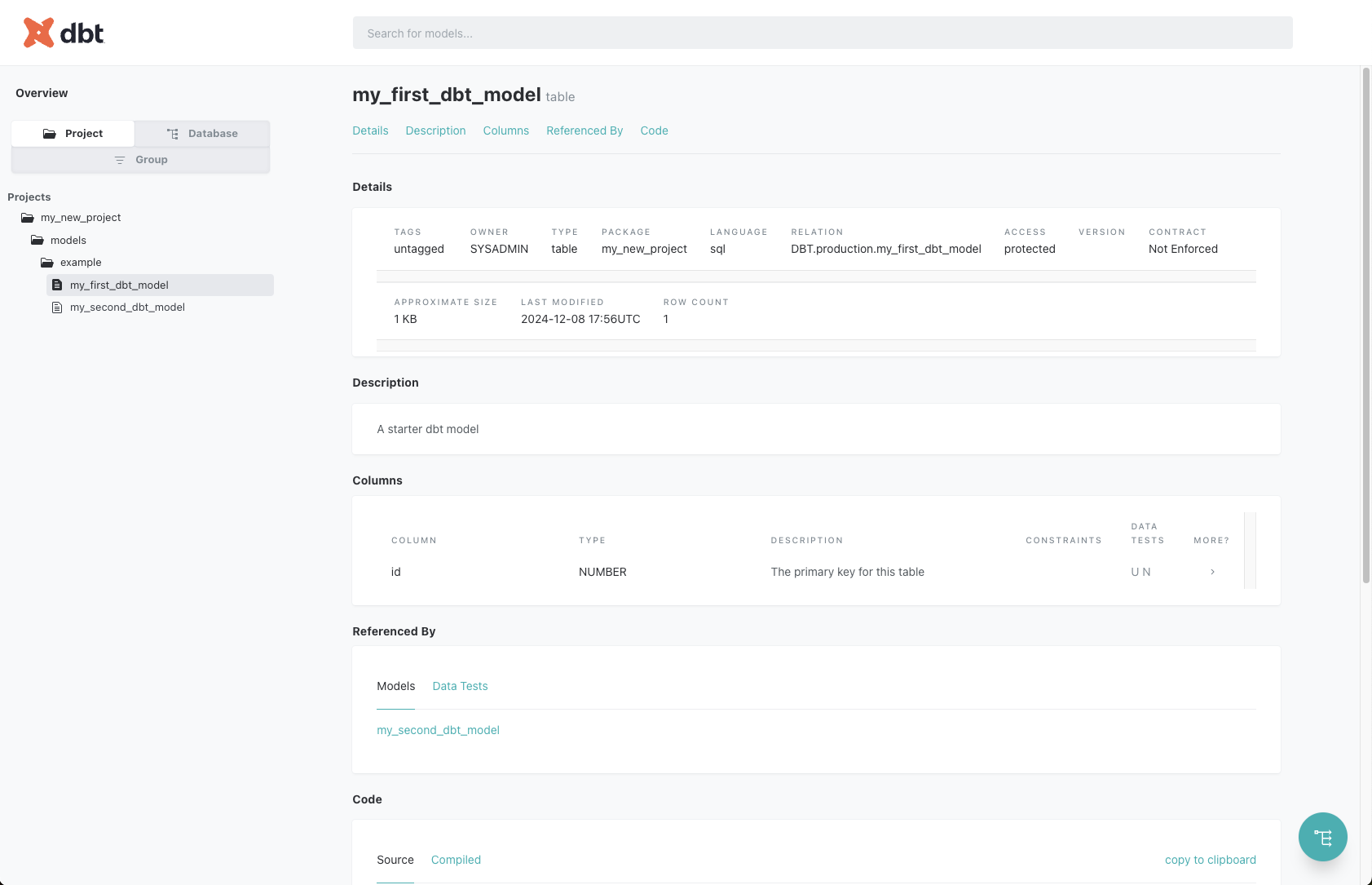This screenshot has height=885, width=1372.
Task: Click the 'A starter dbt model' description text
Action: point(427,429)
